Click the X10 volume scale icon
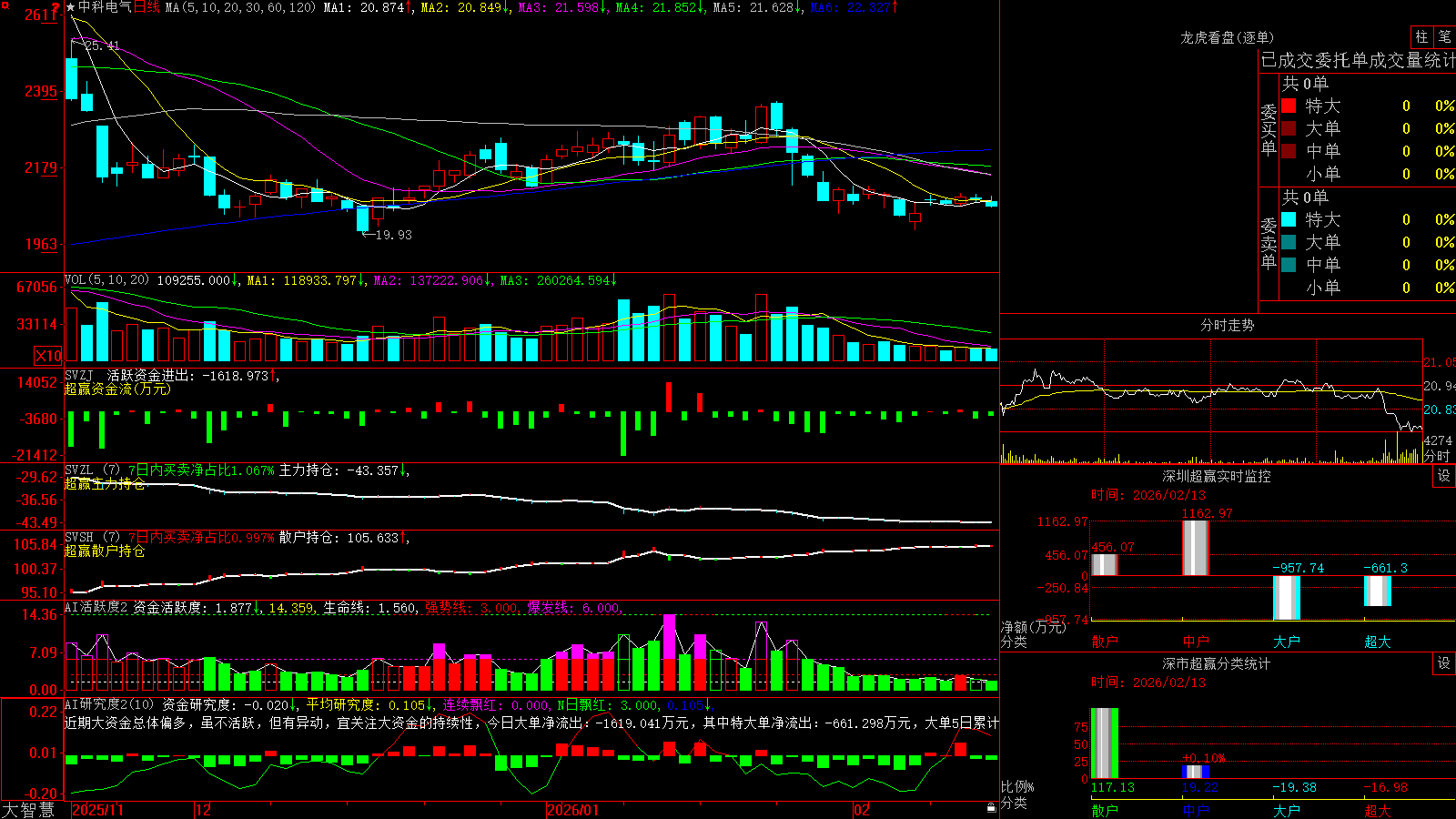 point(48,356)
